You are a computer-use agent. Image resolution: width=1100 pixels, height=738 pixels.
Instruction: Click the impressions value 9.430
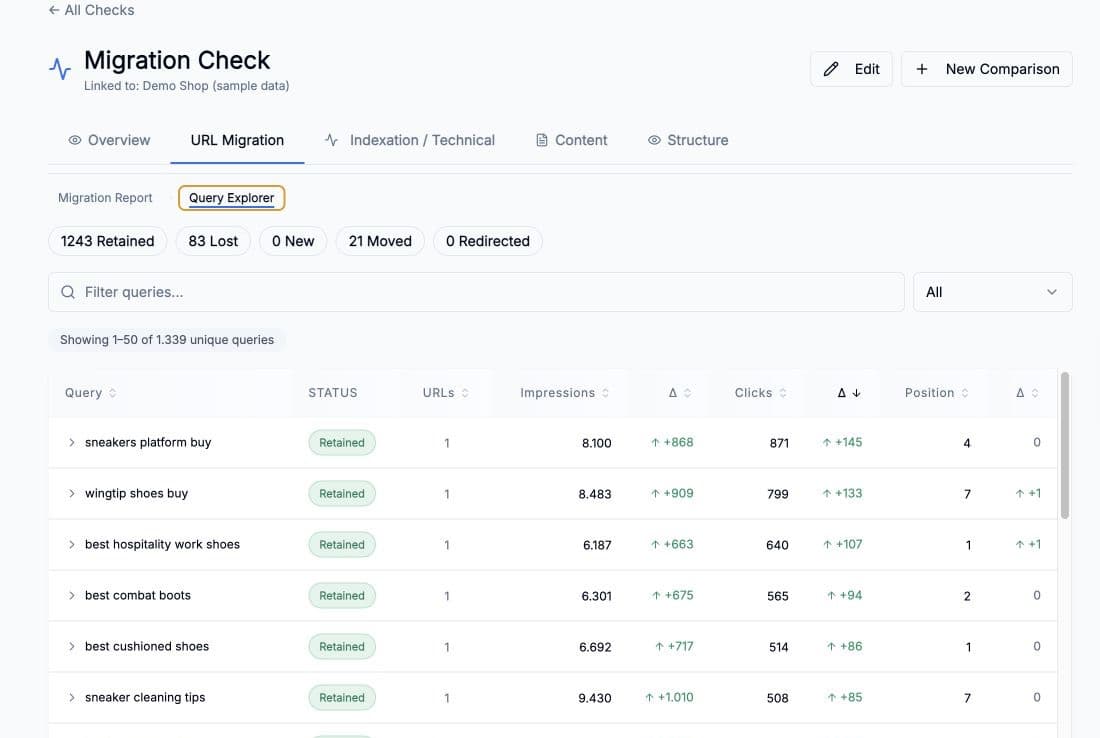[x=595, y=698]
